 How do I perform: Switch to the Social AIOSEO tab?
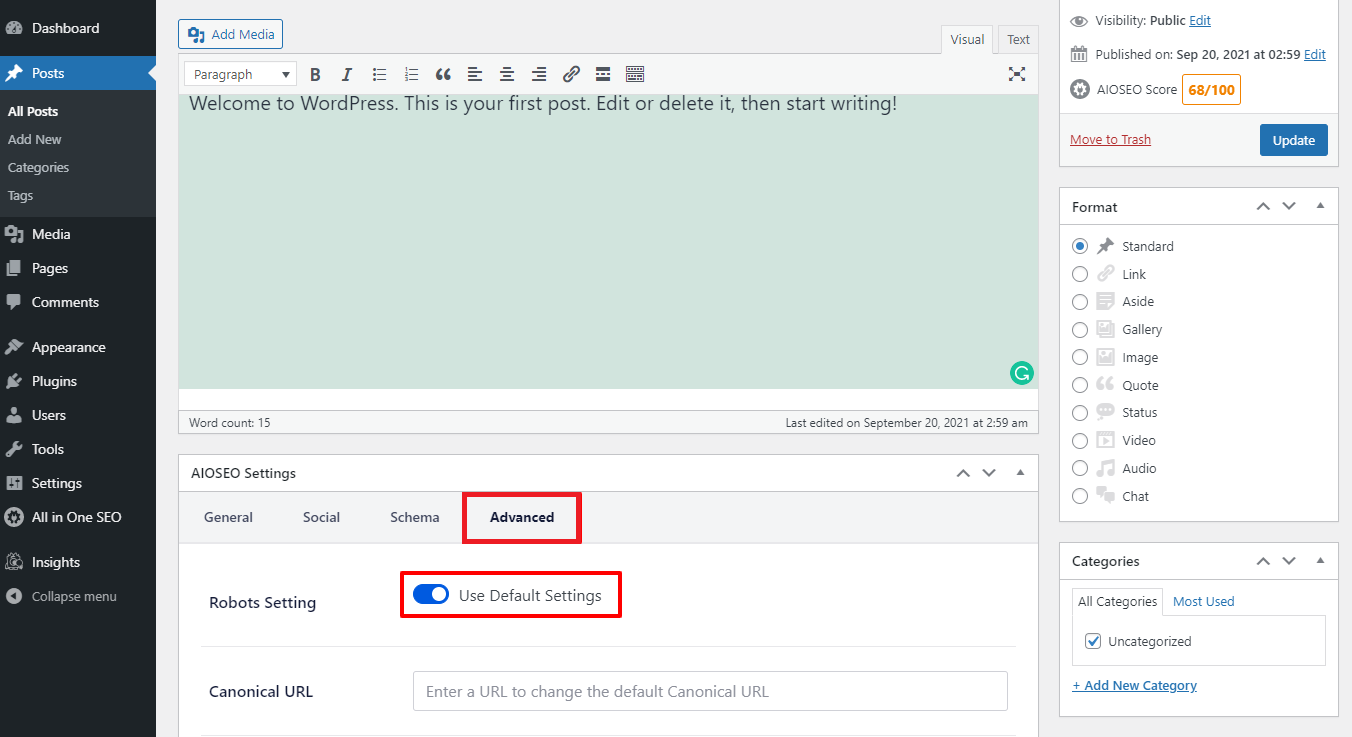pyautogui.click(x=321, y=517)
